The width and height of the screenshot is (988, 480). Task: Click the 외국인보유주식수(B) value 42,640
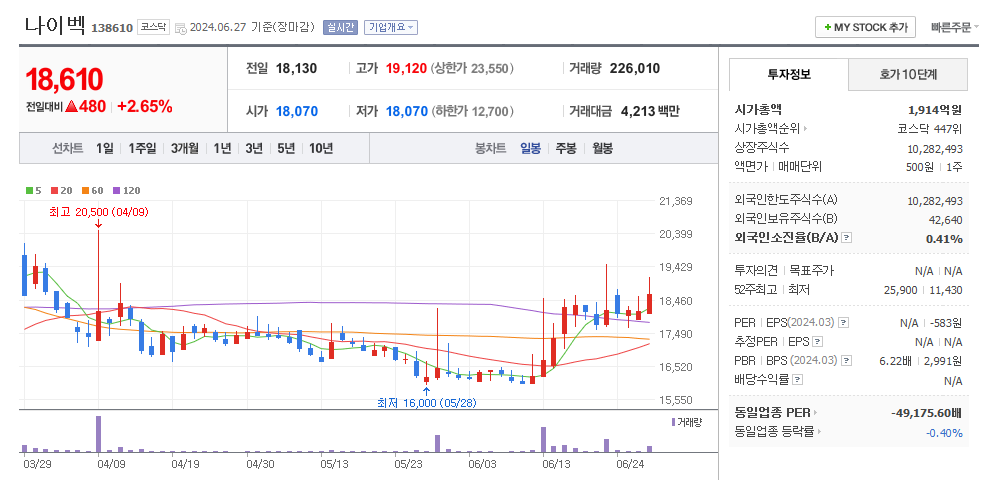pos(947,219)
